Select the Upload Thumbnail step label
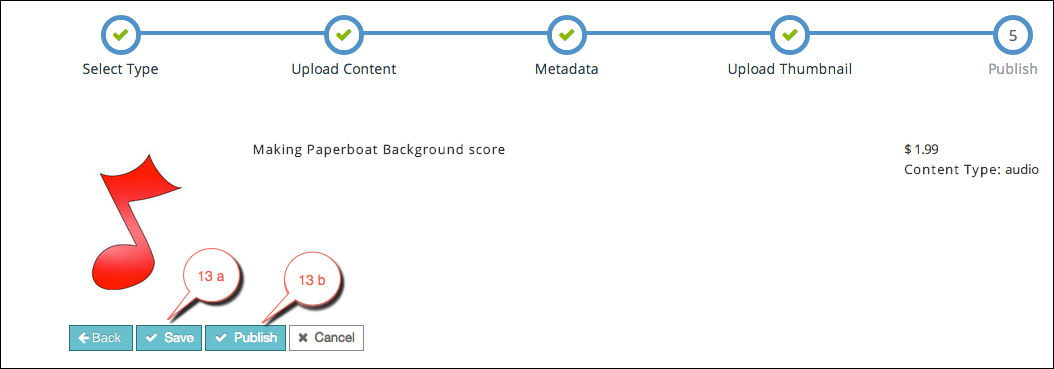The height and width of the screenshot is (369, 1054). coord(790,69)
